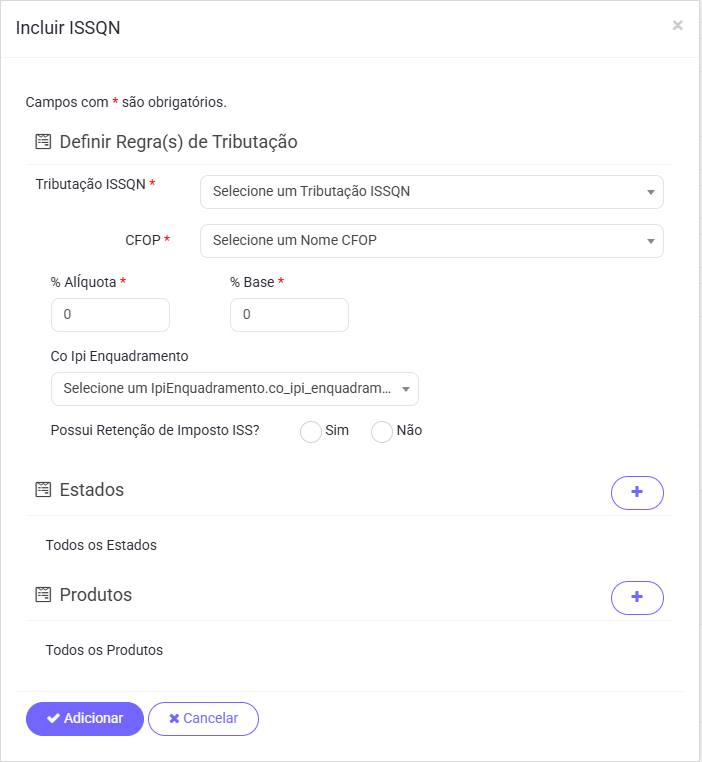Screen dimensions: 702x762
Task: Open the Tributação ISSQN dropdown
Action: pyautogui.click(x=431, y=192)
